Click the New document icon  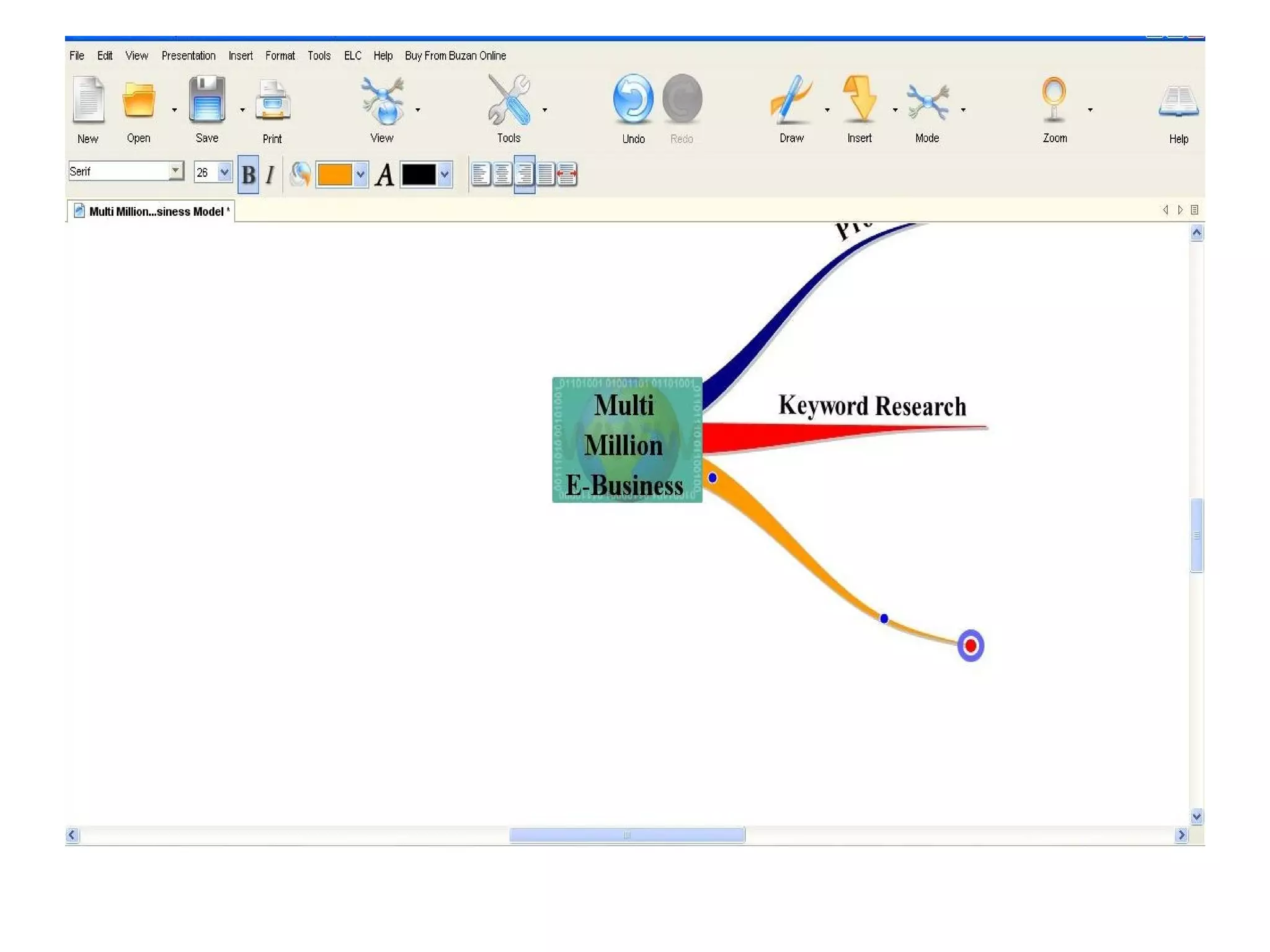point(88,100)
